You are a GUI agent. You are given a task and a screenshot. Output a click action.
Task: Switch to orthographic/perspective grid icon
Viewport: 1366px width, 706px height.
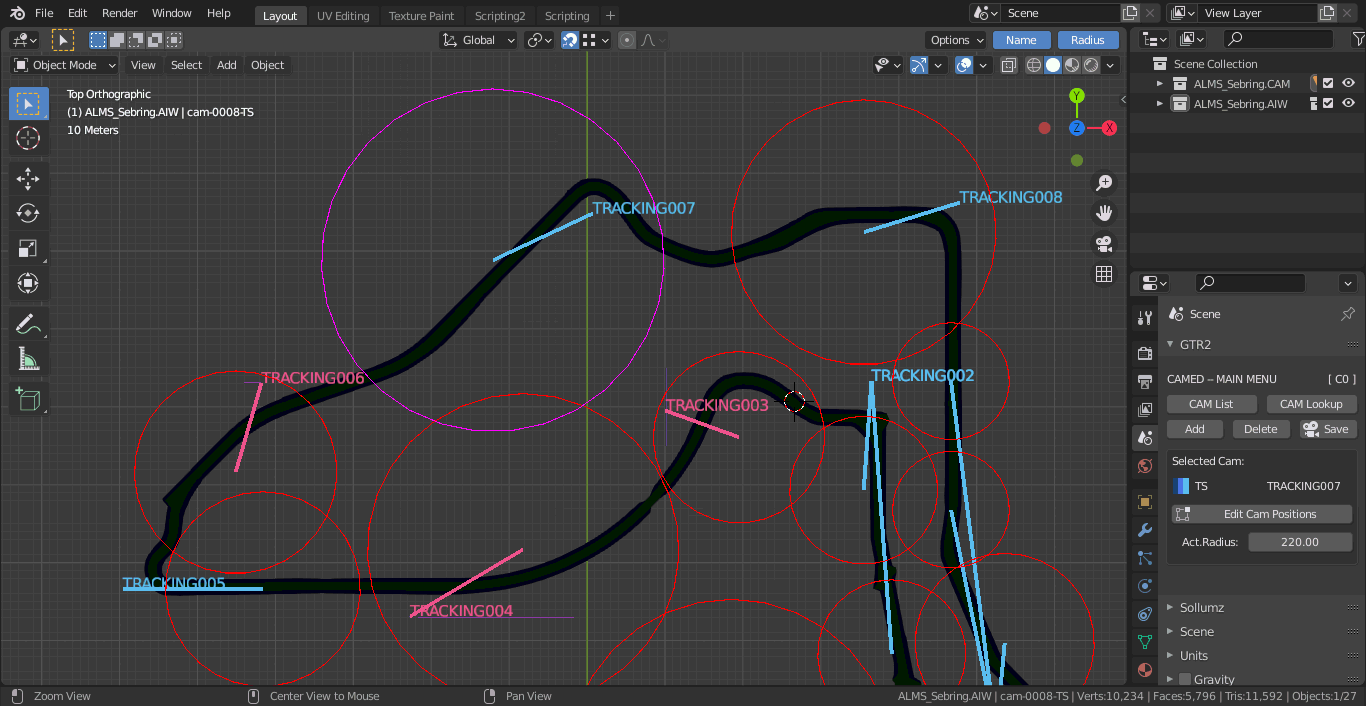[x=1104, y=274]
